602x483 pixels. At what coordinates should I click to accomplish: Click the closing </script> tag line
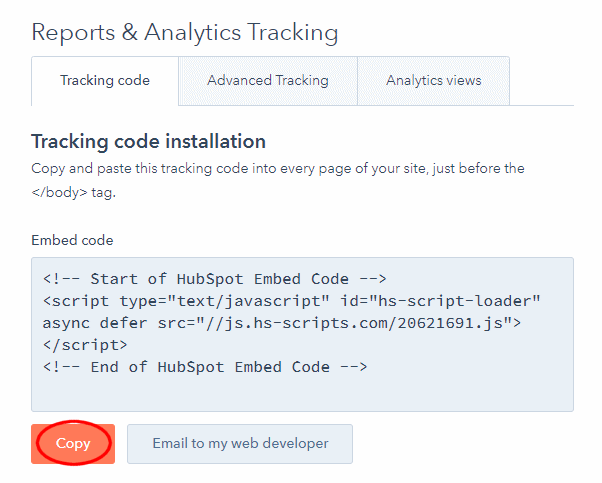tap(85, 345)
